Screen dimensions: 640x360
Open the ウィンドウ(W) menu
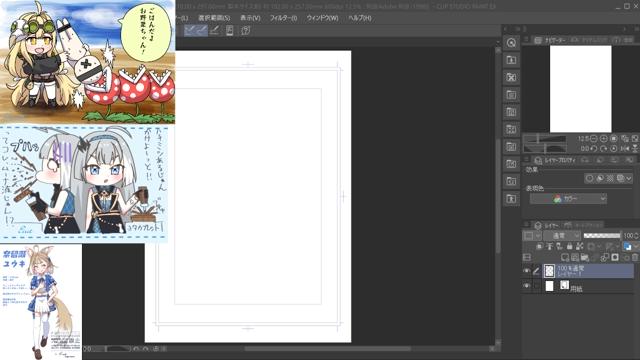(x=322, y=18)
